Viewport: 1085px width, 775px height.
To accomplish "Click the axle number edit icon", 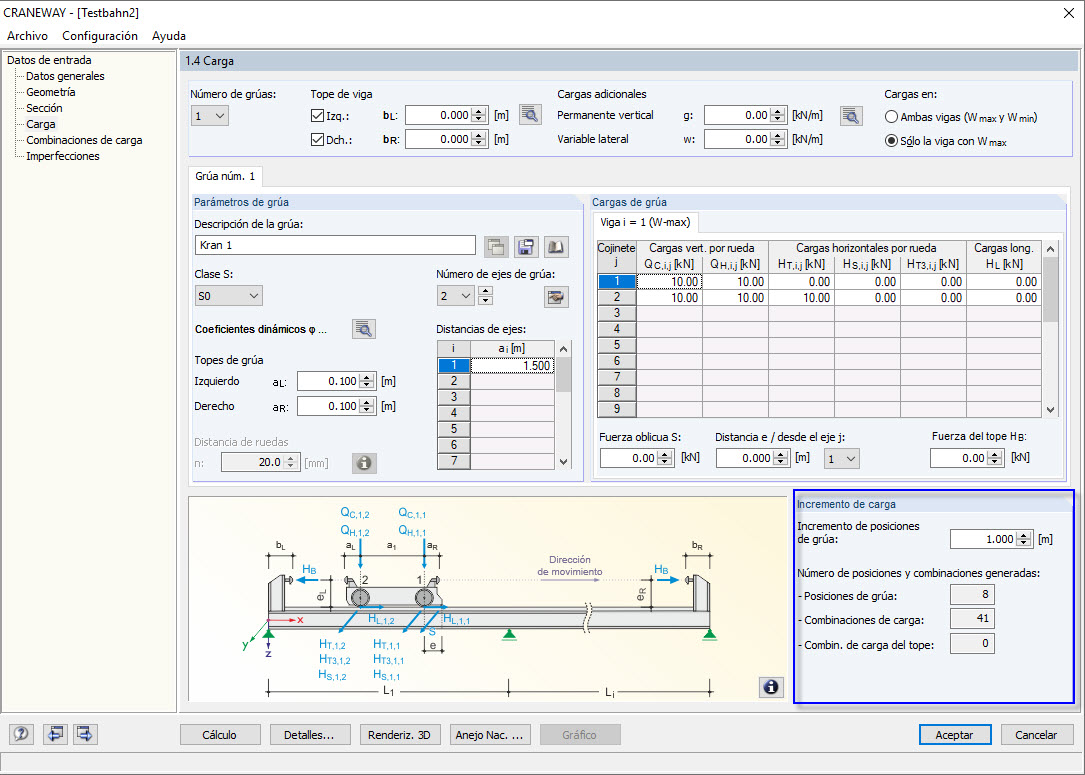I will tap(555, 296).
